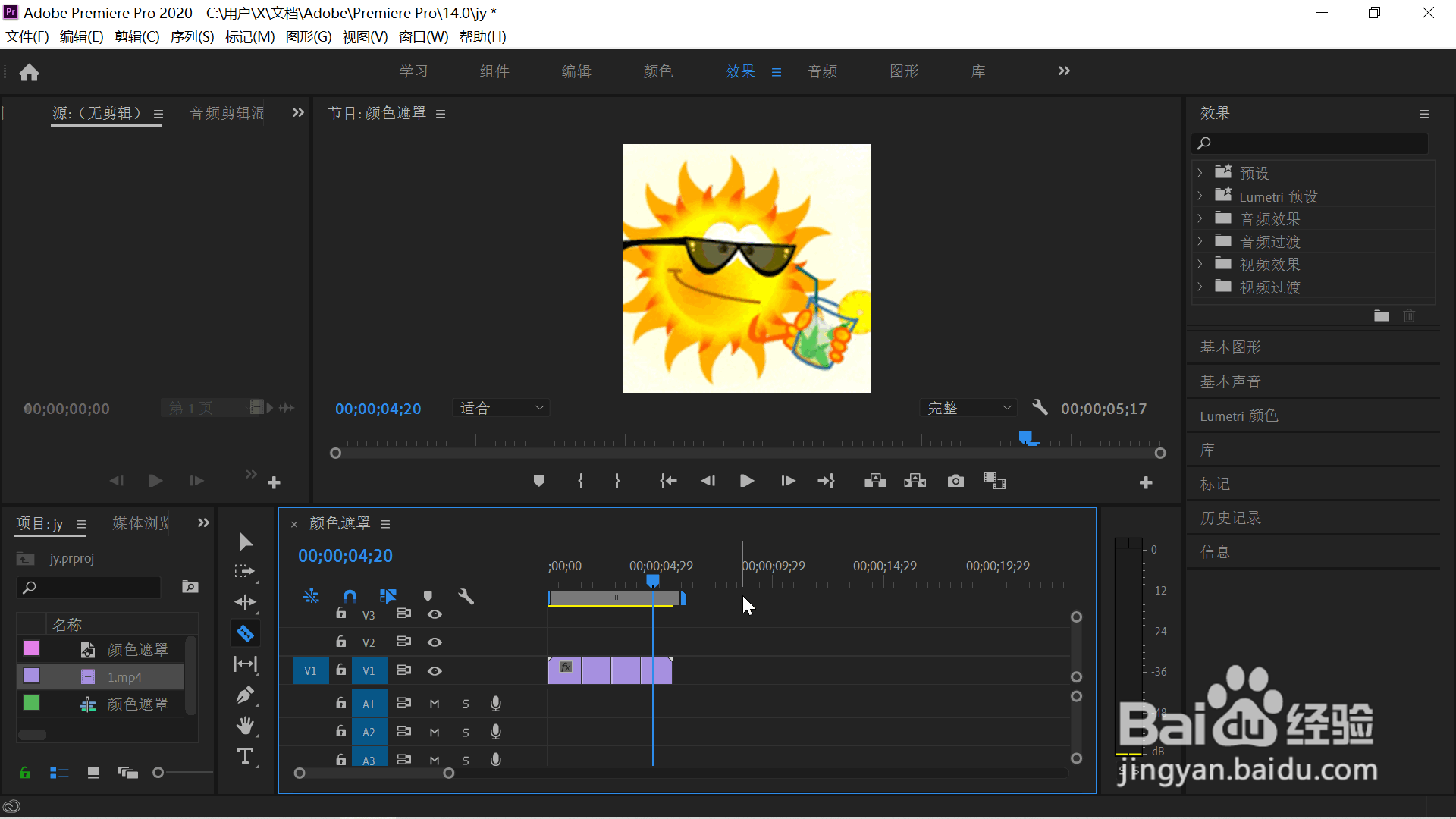Open the Comparison View button
The height and width of the screenshot is (819, 1456).
click(994, 481)
